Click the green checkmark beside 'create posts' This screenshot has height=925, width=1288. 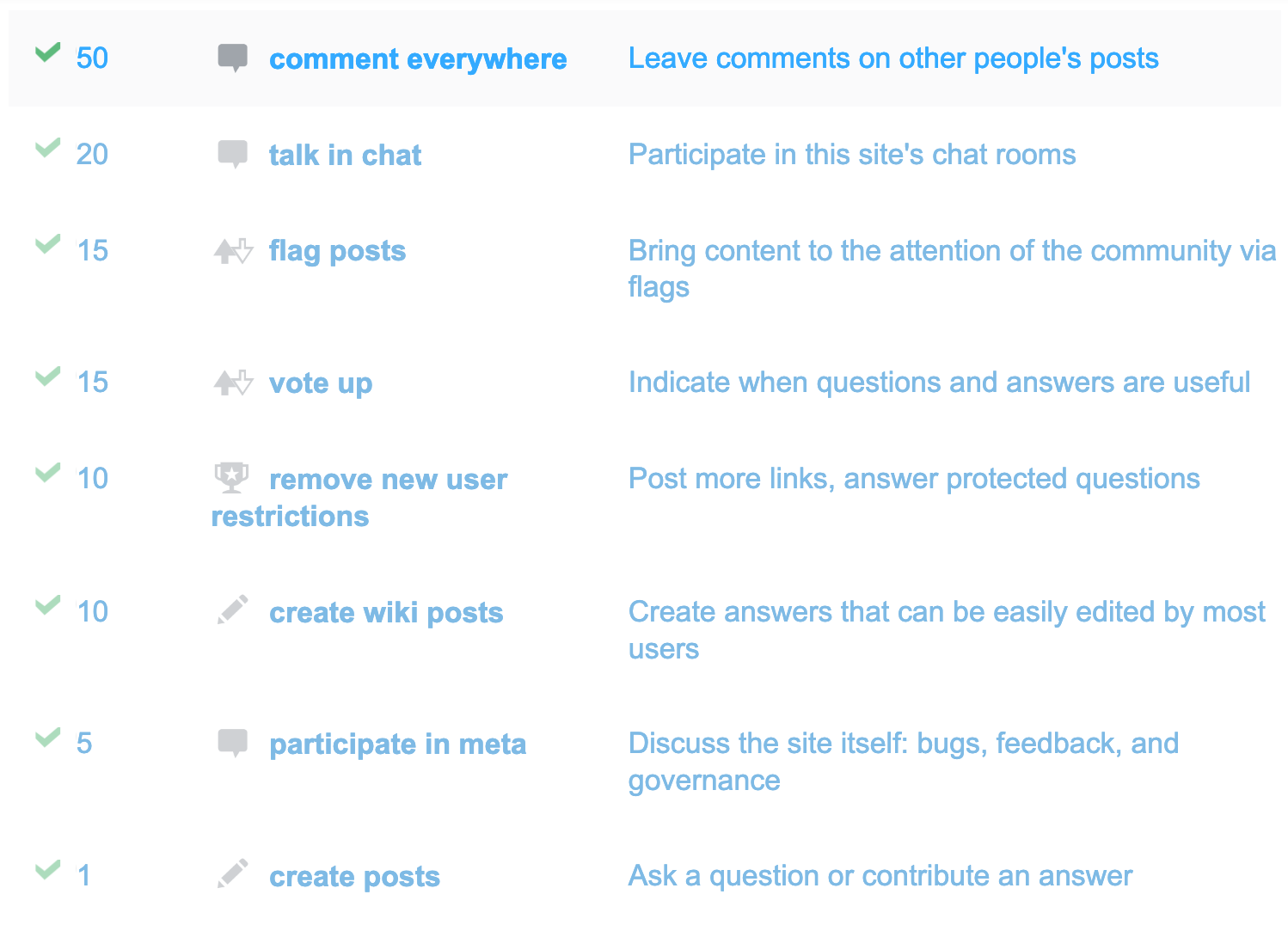click(47, 869)
